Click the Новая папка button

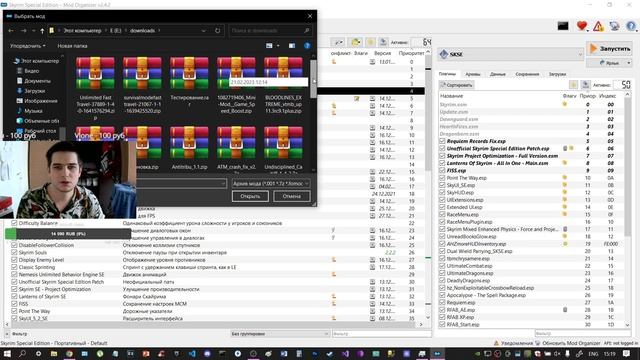(72, 46)
